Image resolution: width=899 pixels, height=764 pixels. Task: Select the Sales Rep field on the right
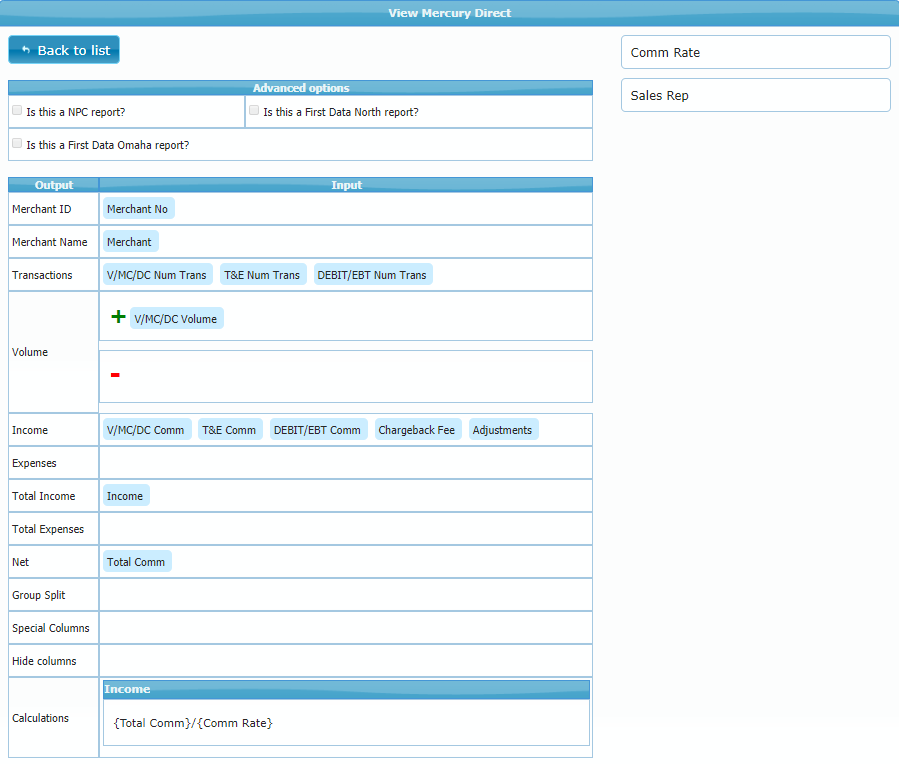pyautogui.click(x=755, y=95)
